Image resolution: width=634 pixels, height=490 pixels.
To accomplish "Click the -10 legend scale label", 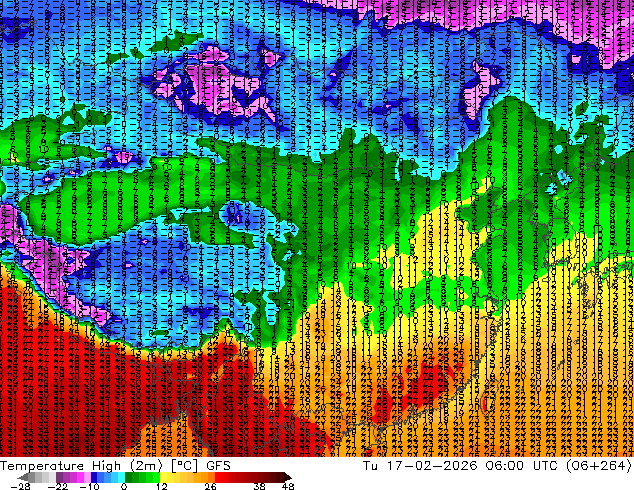I will tap(89, 486).
